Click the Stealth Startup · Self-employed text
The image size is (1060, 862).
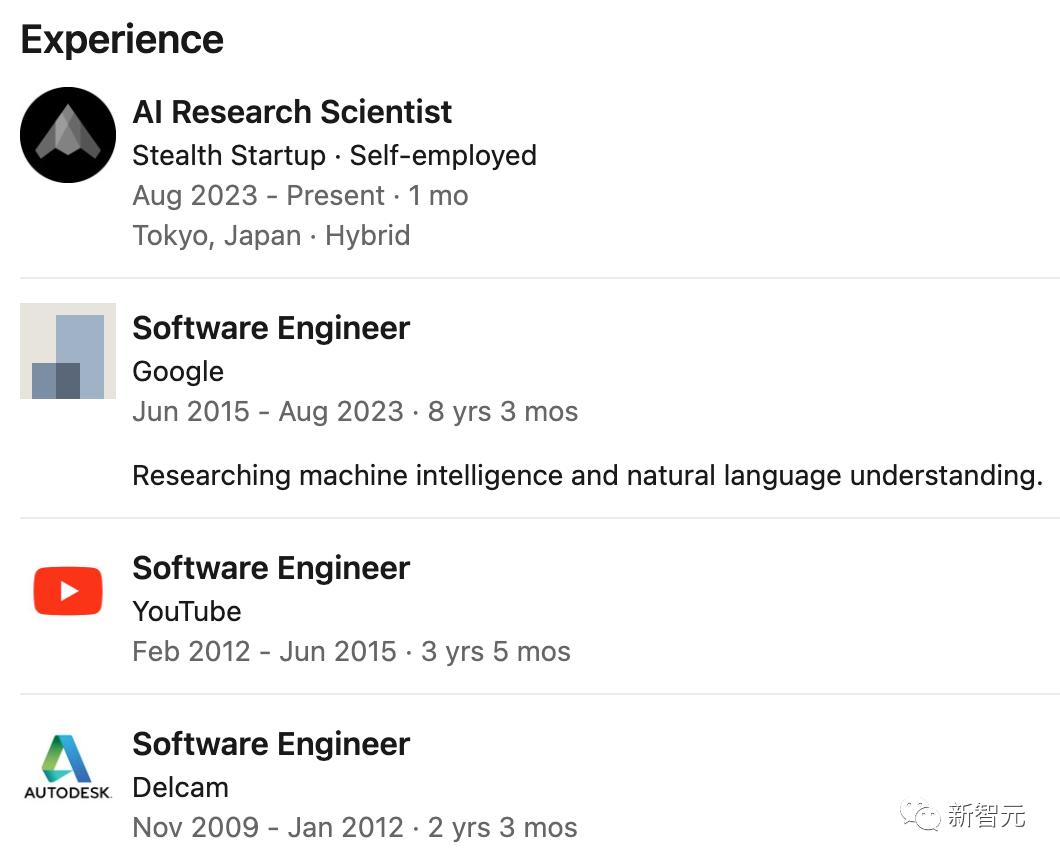(x=334, y=156)
